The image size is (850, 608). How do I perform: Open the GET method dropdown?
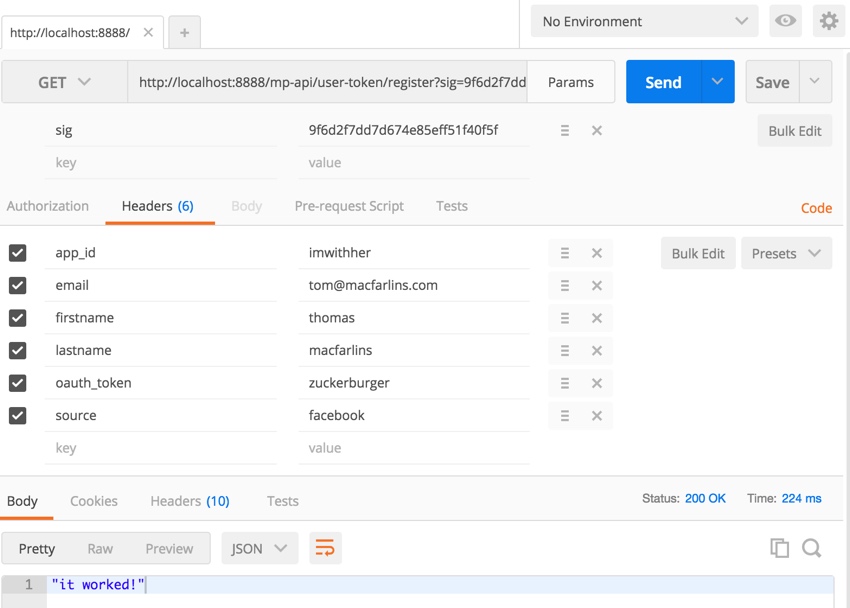point(64,82)
